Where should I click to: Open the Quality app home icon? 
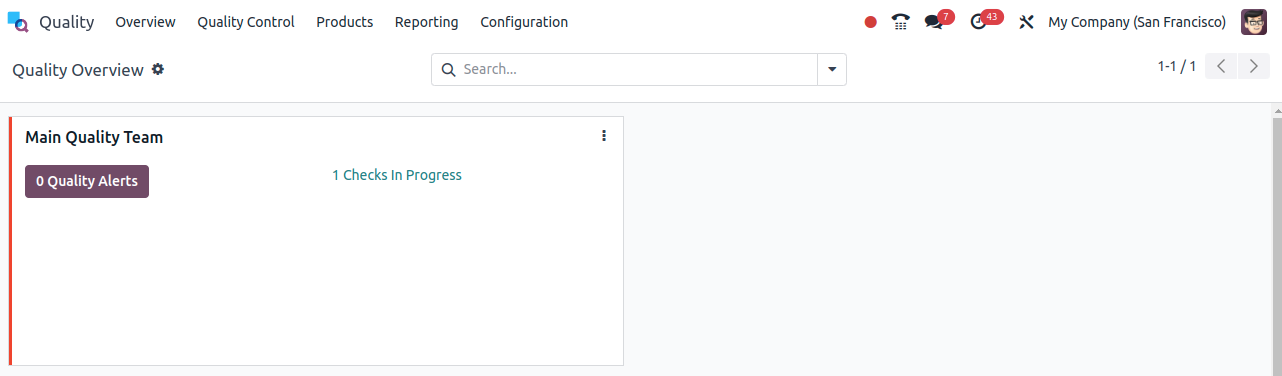(18, 22)
